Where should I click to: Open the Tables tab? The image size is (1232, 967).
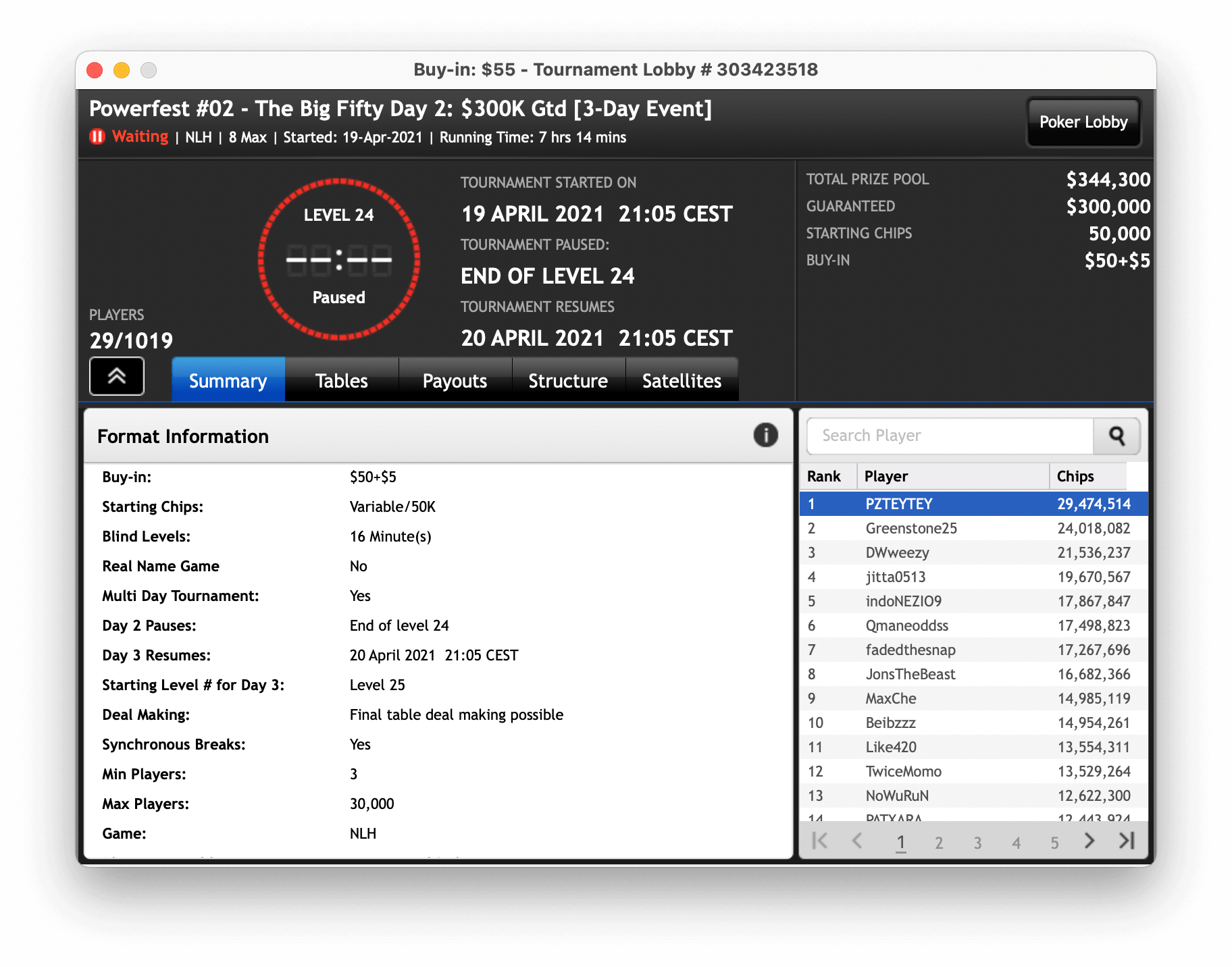point(341,381)
